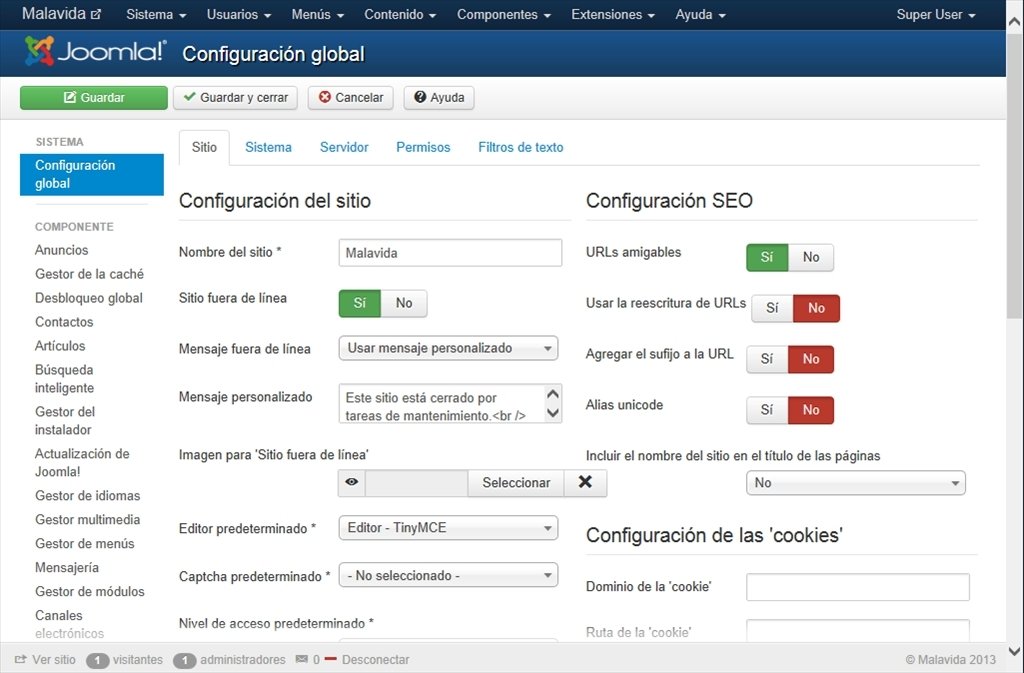Open the Componentes menu
1024x673 pixels.
point(504,14)
